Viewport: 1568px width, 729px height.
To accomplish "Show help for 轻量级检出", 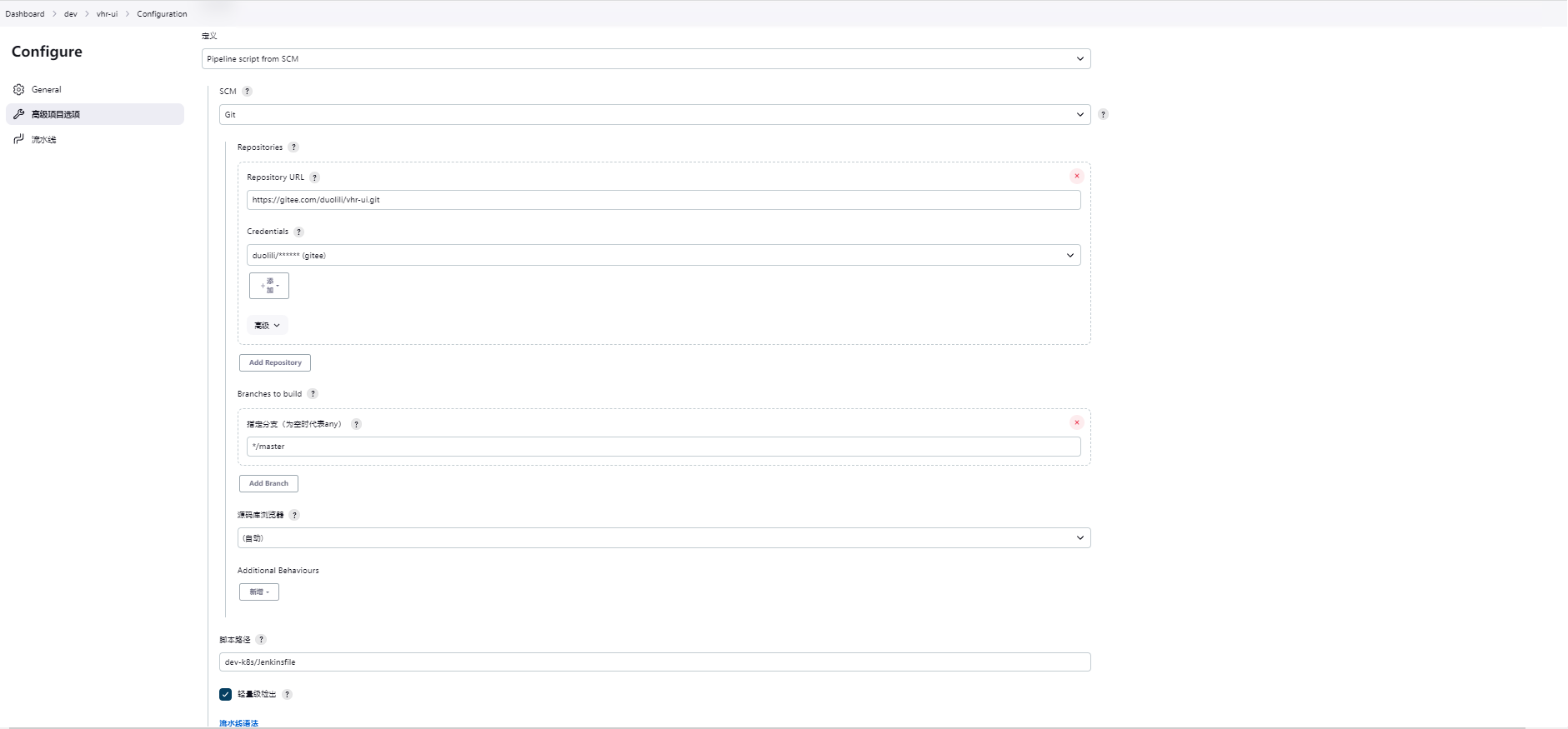I will (x=287, y=694).
